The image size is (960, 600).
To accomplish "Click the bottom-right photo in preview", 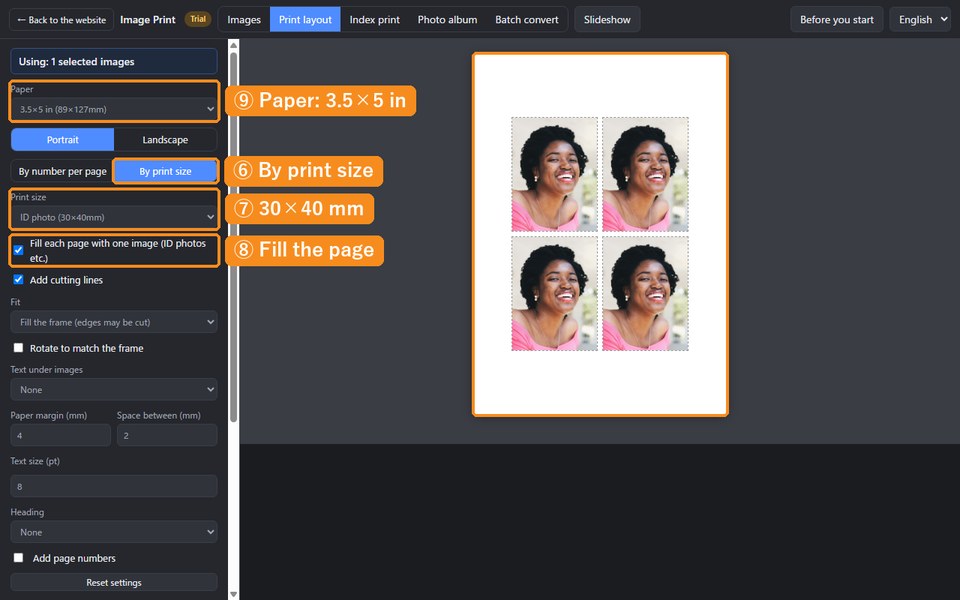I will (645, 294).
